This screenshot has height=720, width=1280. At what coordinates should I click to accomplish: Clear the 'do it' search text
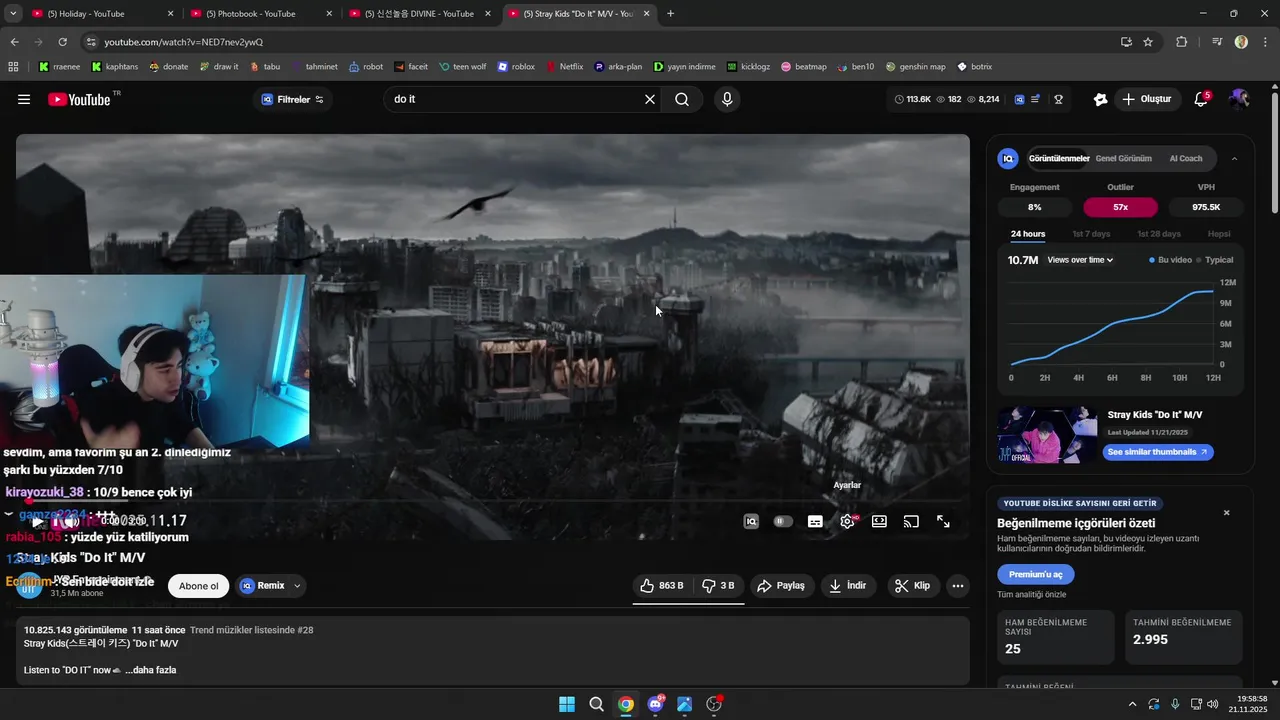click(650, 99)
